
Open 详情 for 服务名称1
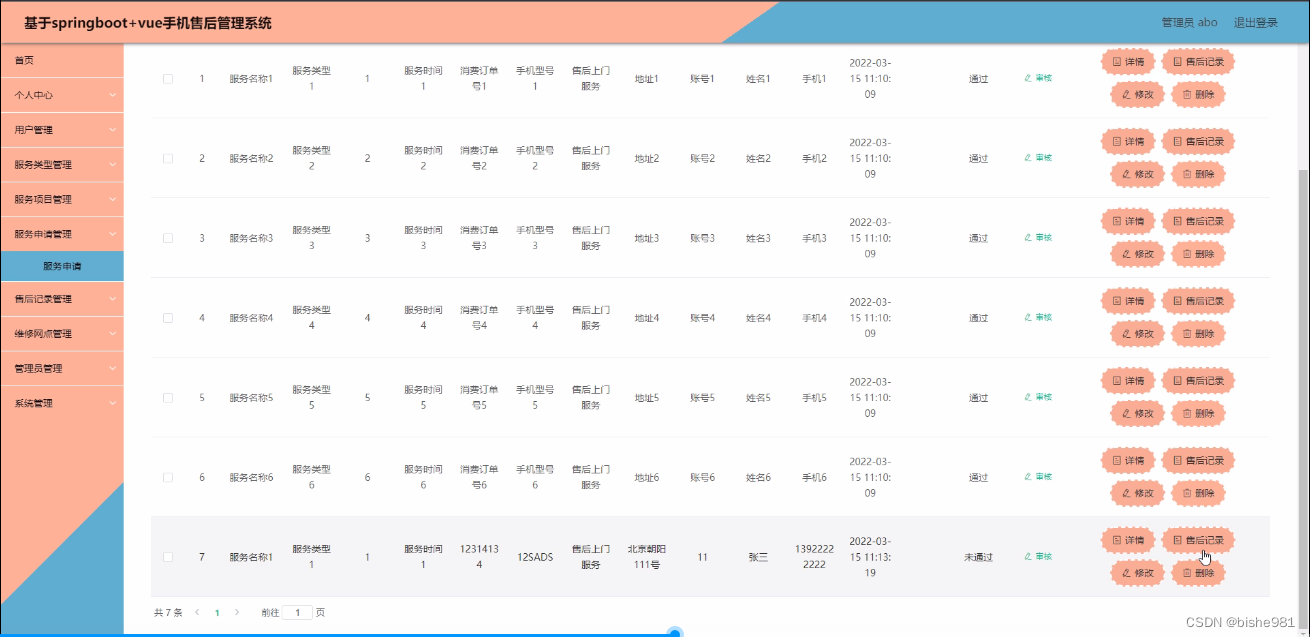tap(1128, 61)
